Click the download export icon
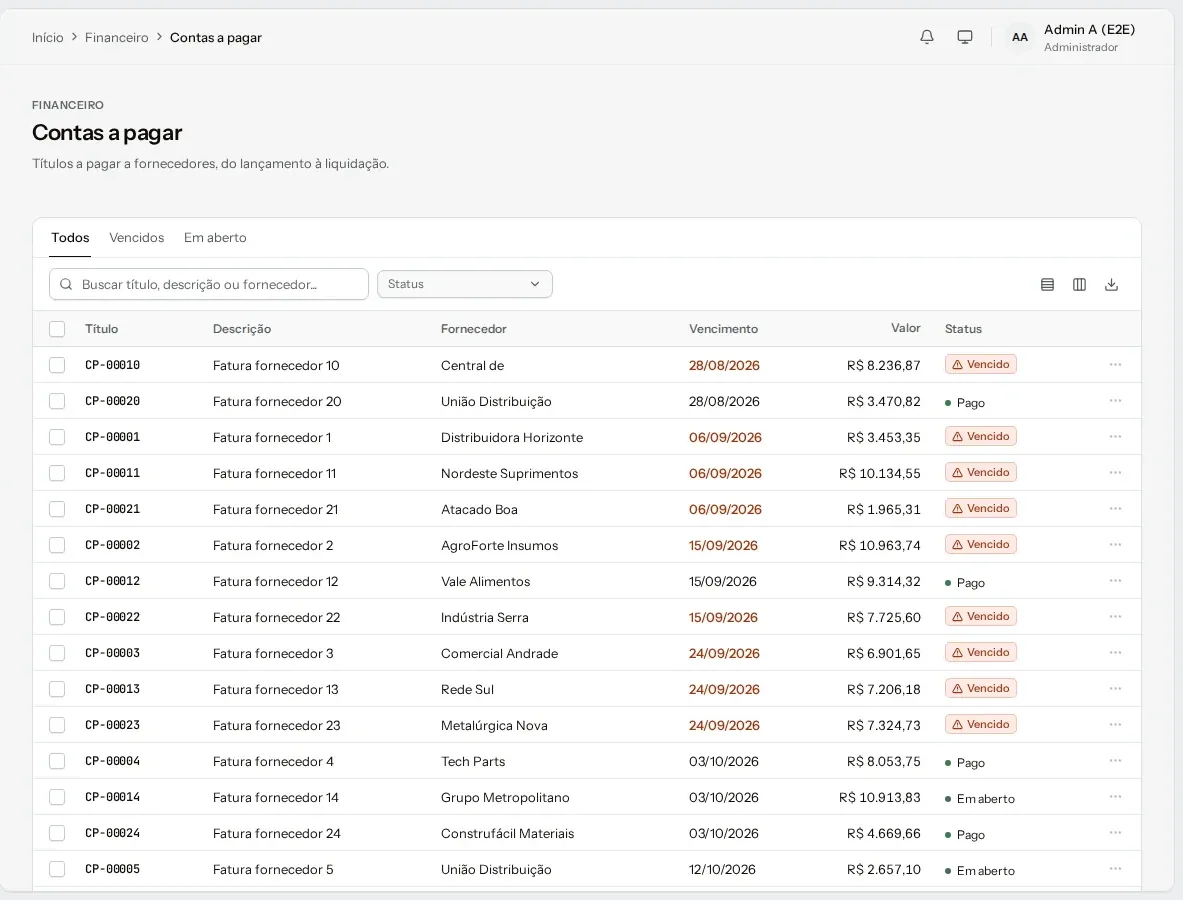Image resolution: width=1183 pixels, height=900 pixels. [1111, 284]
